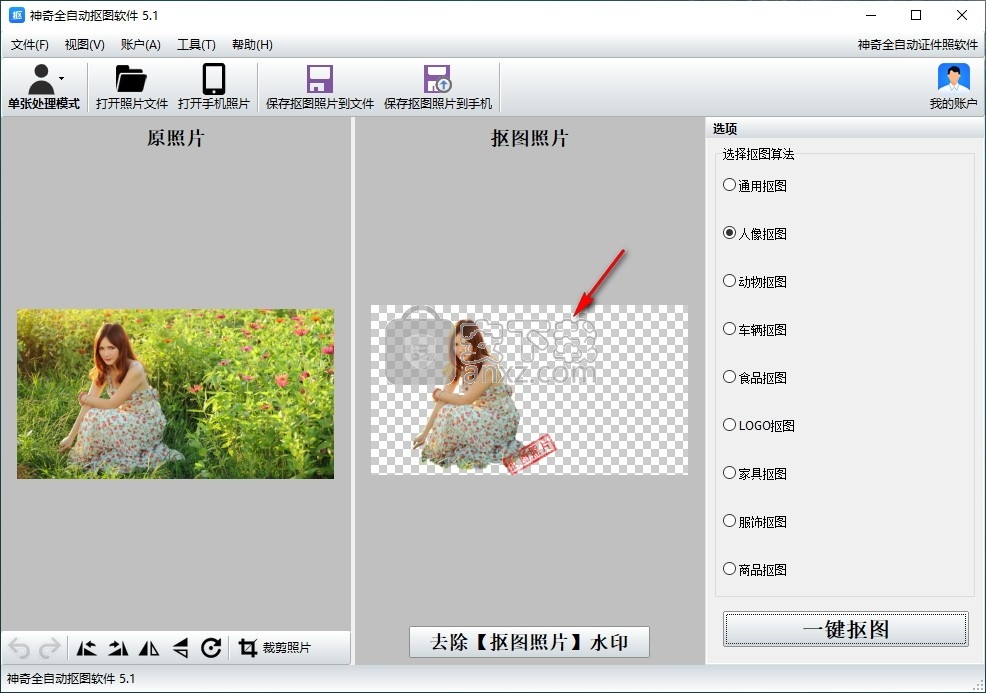Flip the photo vertically
This screenshot has height=693, width=986.
[x=180, y=648]
